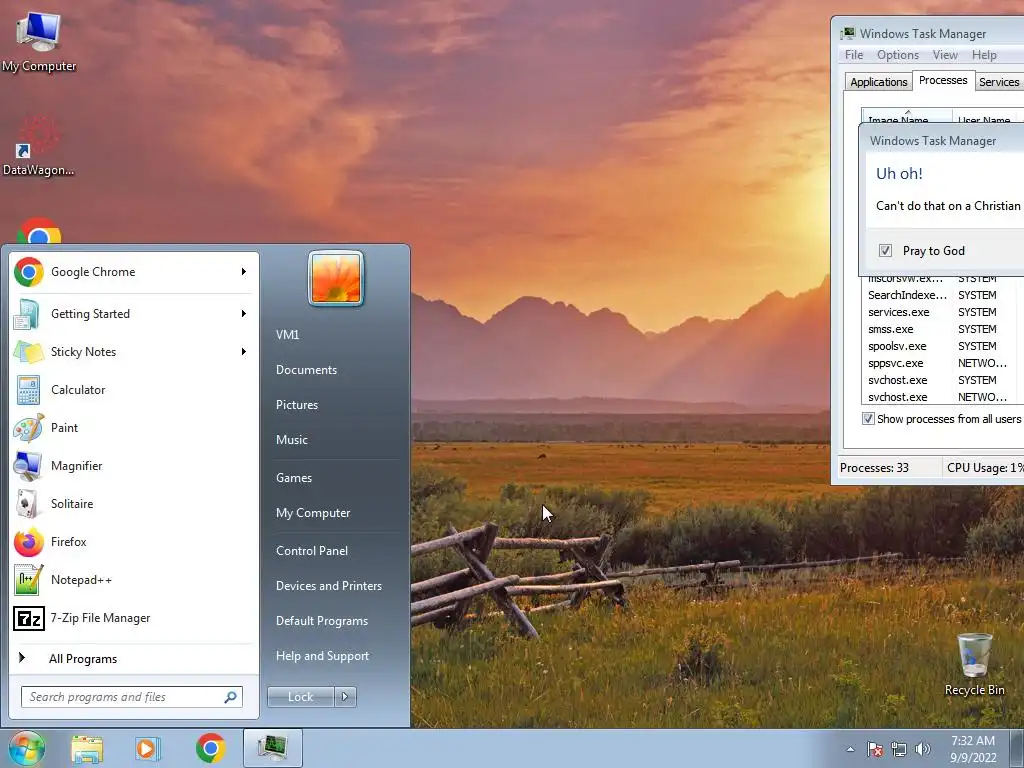Launch Notepad++ from the Start menu
The width and height of the screenshot is (1024, 768).
[134, 579]
